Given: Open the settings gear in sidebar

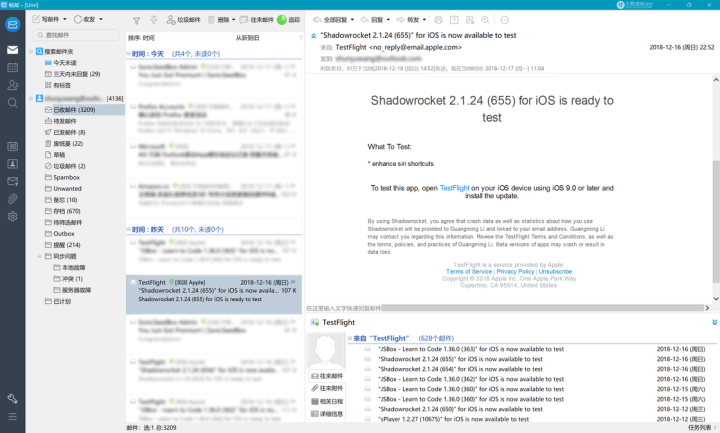Looking at the screenshot, I should click(12, 216).
